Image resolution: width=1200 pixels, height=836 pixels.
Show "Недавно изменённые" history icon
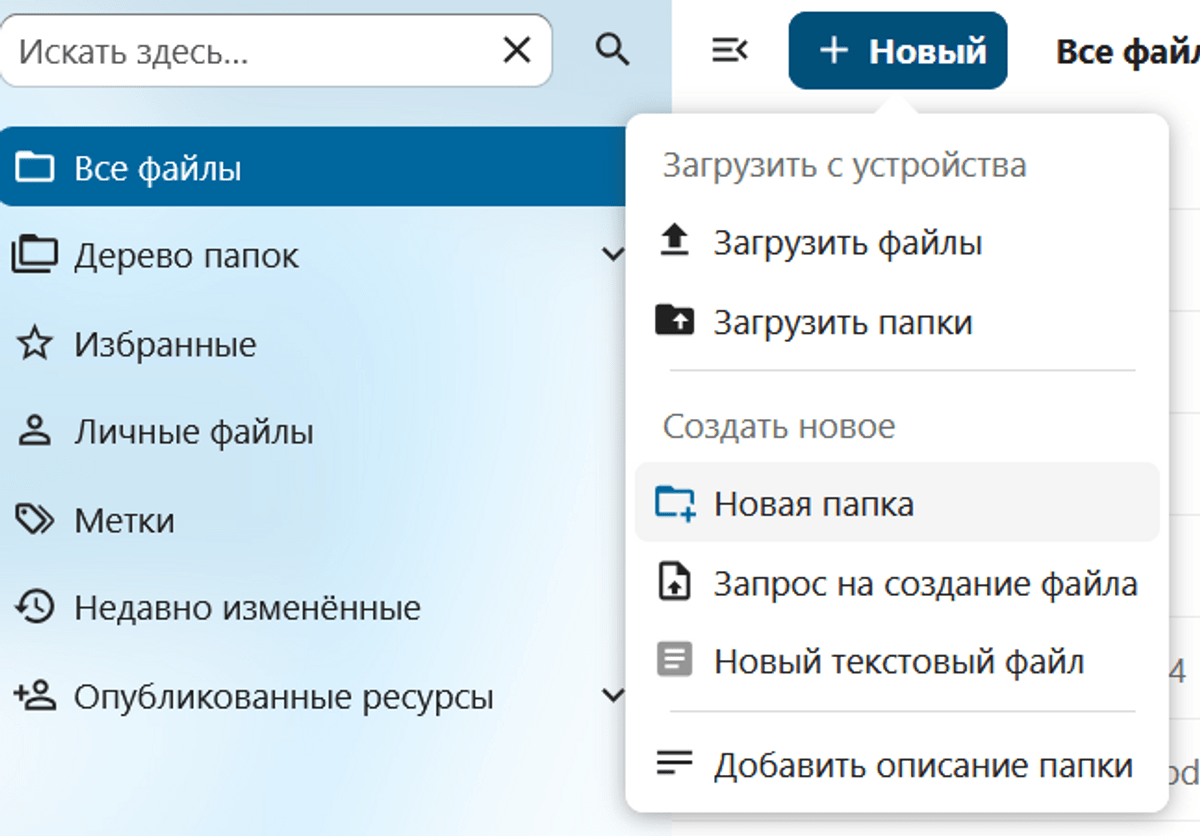tap(35, 607)
